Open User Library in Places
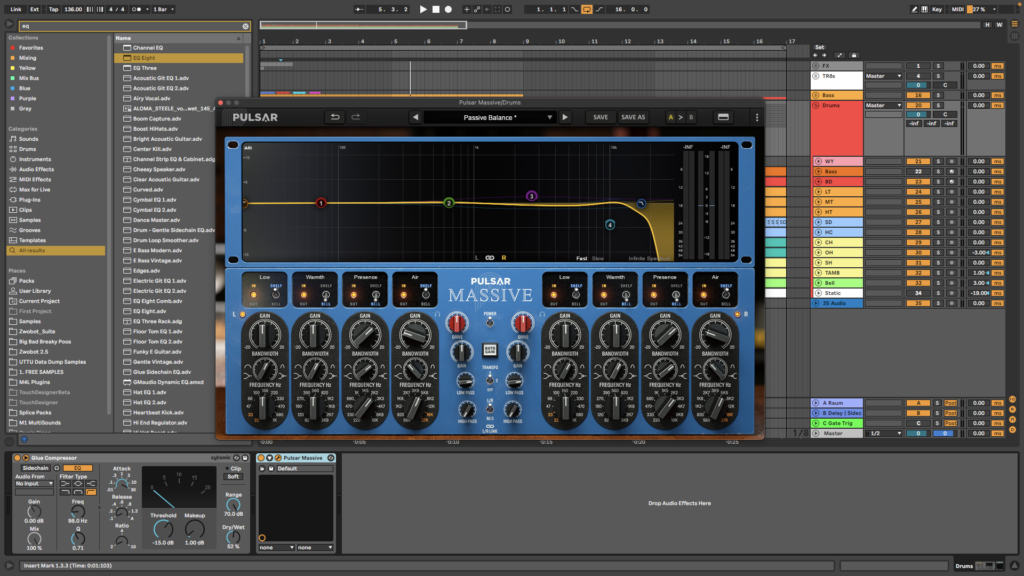This screenshot has width=1024, height=576. 35,291
